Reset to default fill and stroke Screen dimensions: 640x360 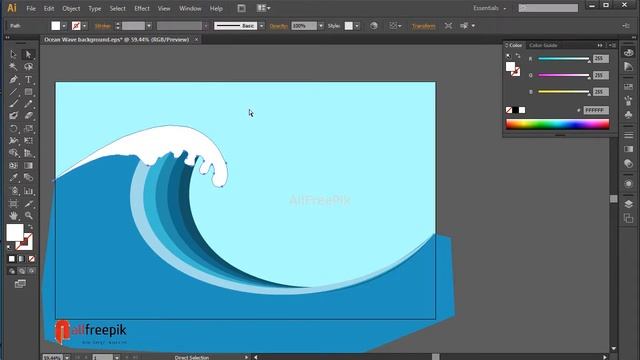(x=9, y=247)
